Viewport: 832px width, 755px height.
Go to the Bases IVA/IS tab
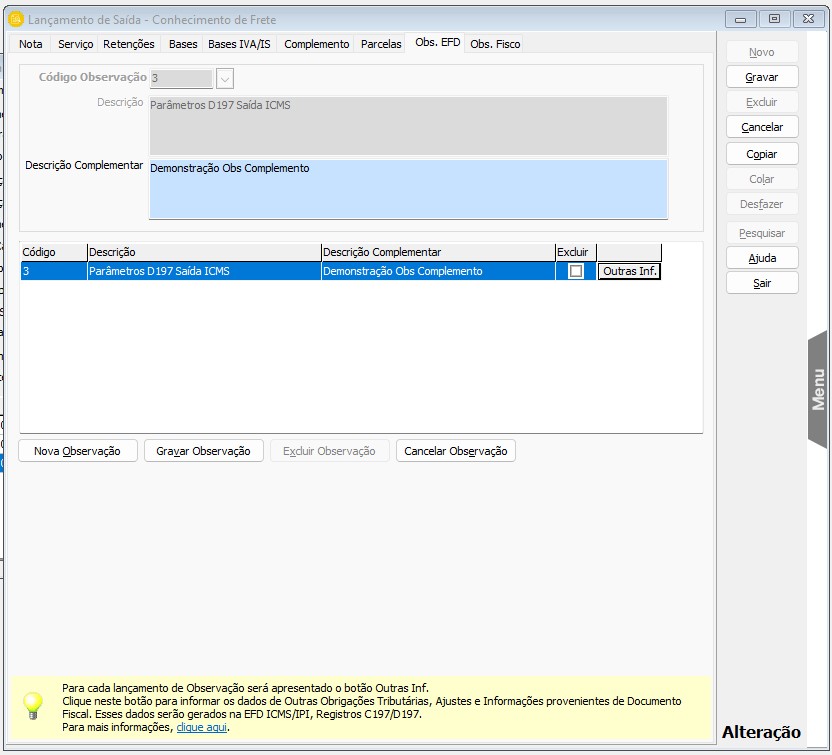pyautogui.click(x=239, y=44)
